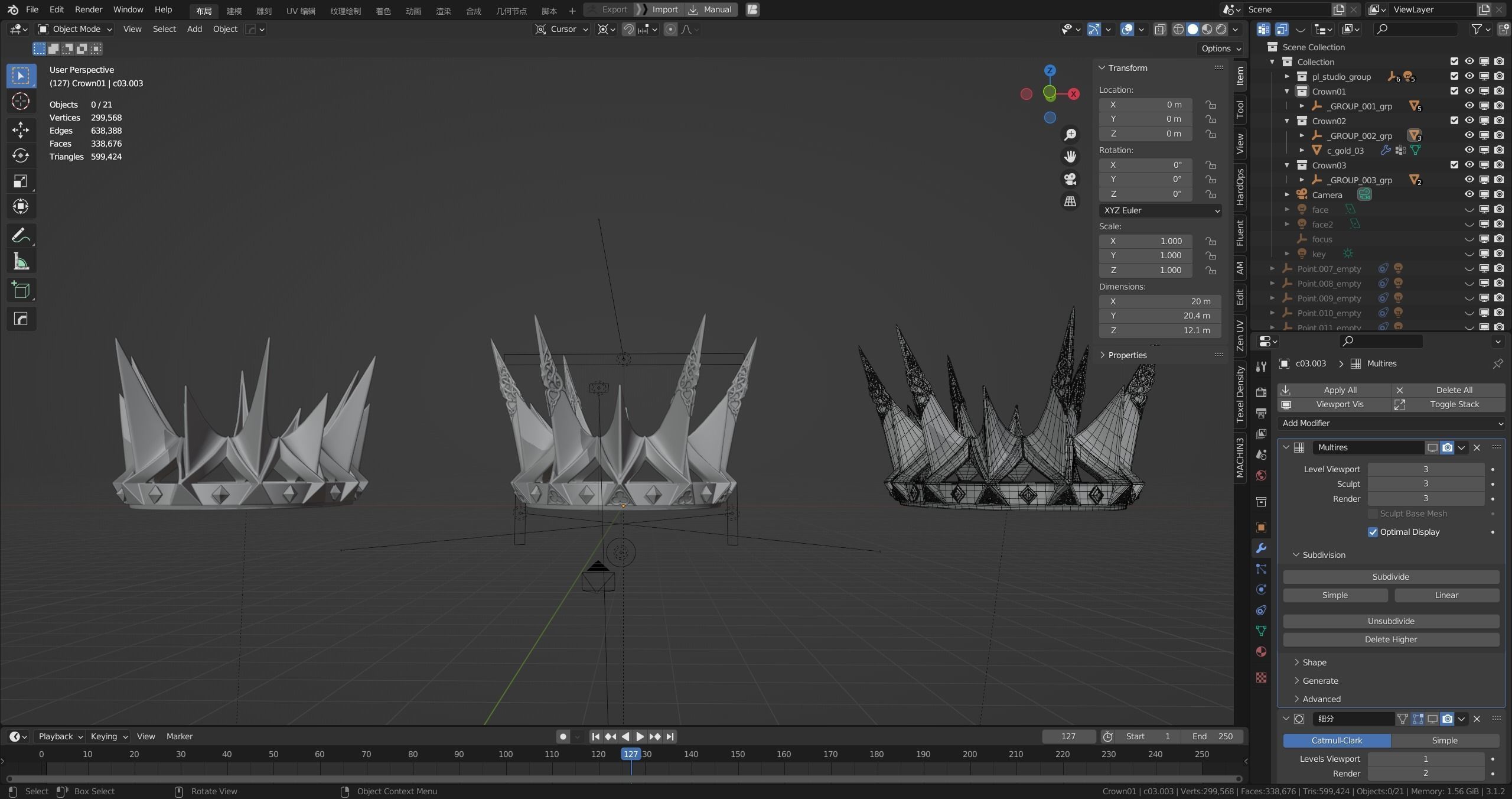The width and height of the screenshot is (1512, 799).
Task: Open the Playback dropdown menu
Action: point(60,736)
